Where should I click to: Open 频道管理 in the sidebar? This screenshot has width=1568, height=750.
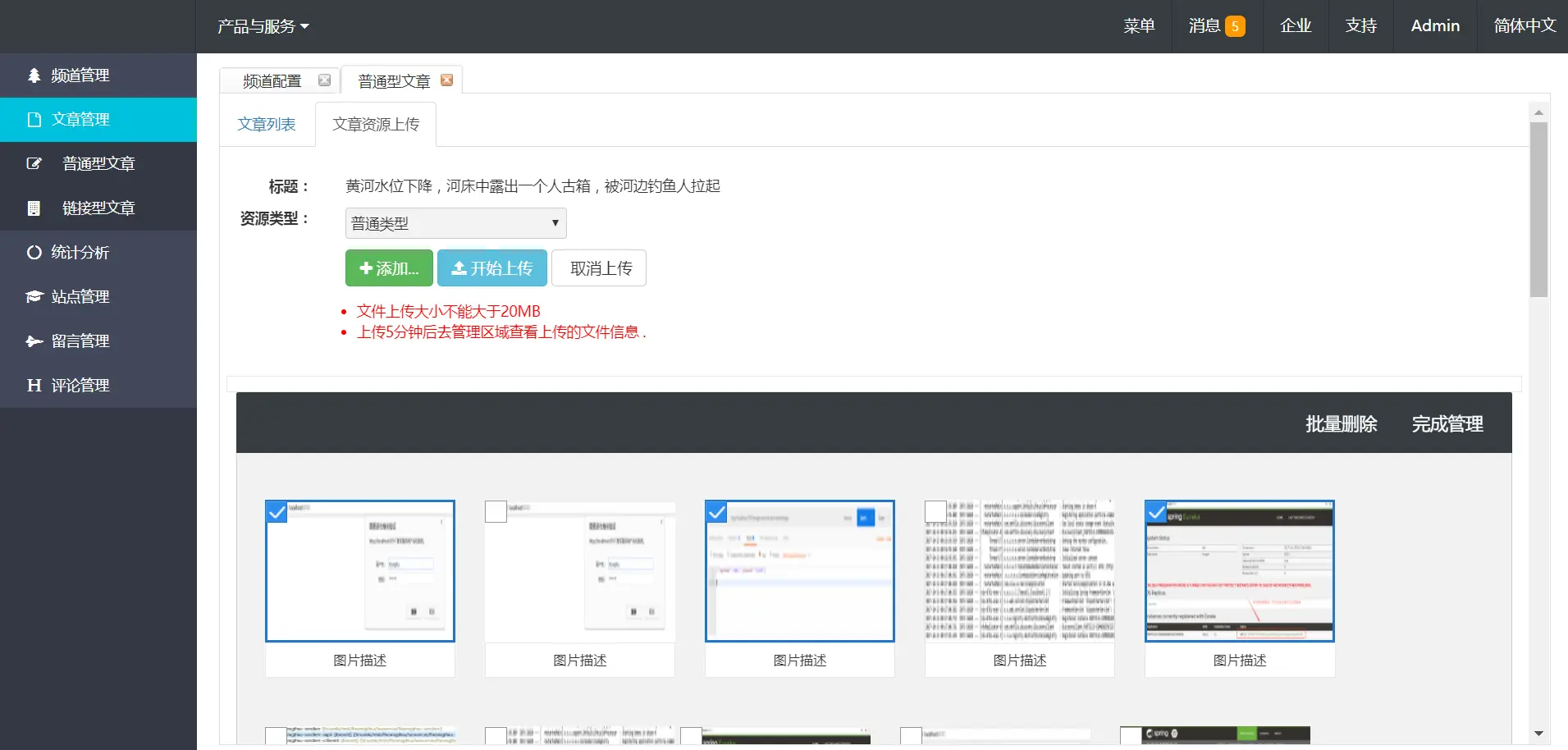pos(98,75)
